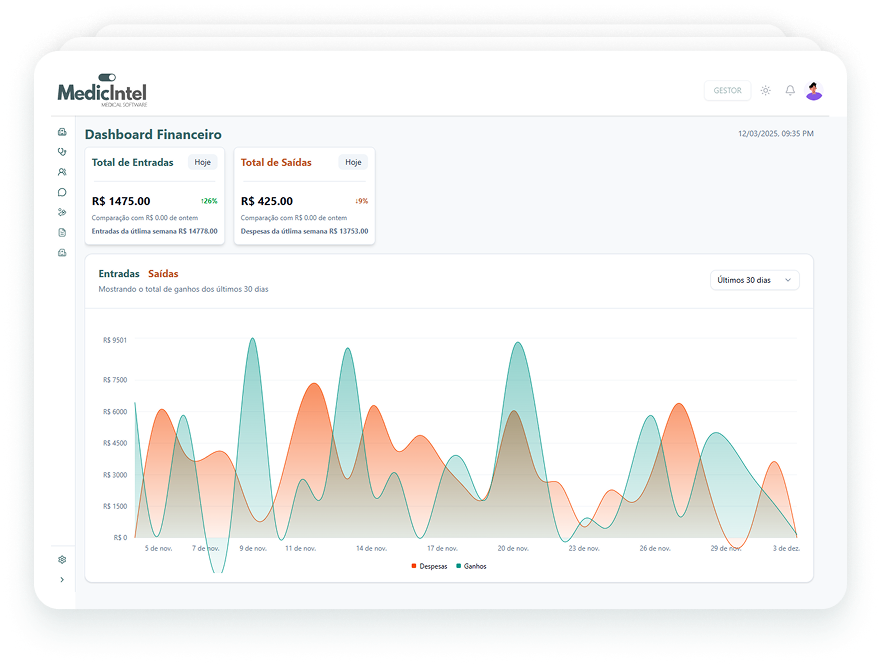Select the Entradas chart tab
Screen dimensions: 881x665
pyautogui.click(x=119, y=273)
